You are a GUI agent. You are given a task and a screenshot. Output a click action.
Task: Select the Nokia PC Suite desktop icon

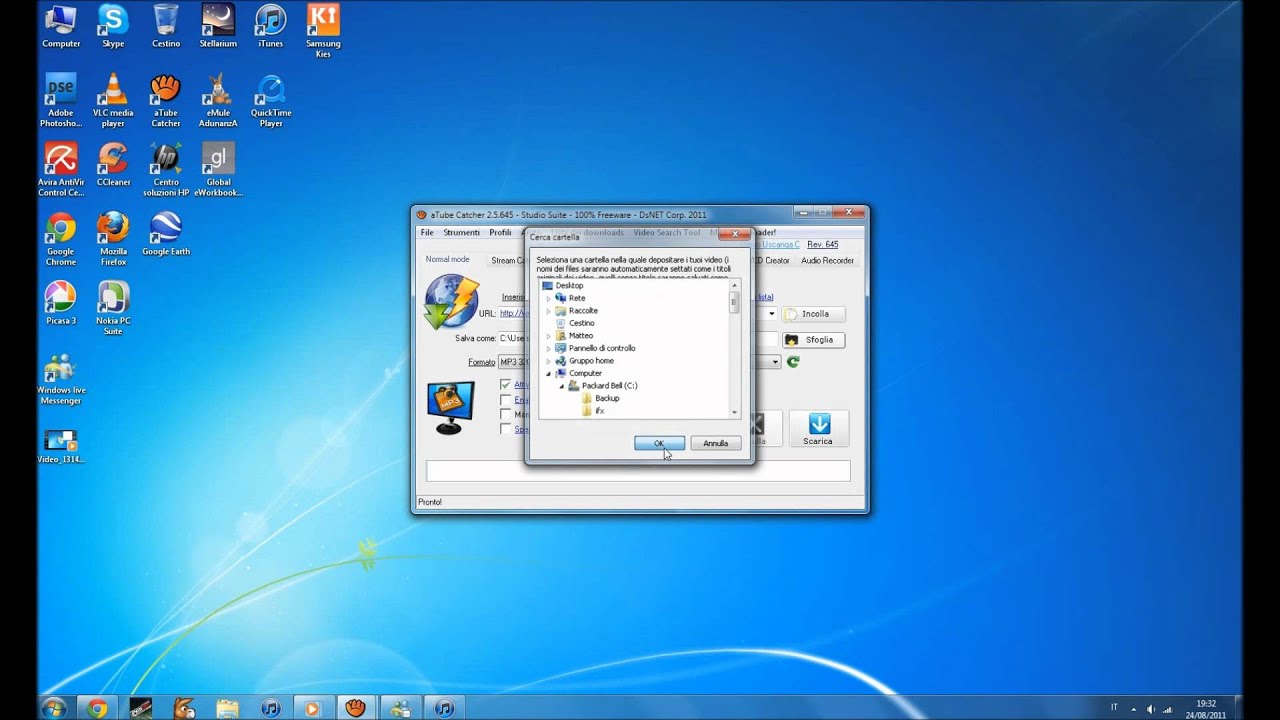pos(113,308)
